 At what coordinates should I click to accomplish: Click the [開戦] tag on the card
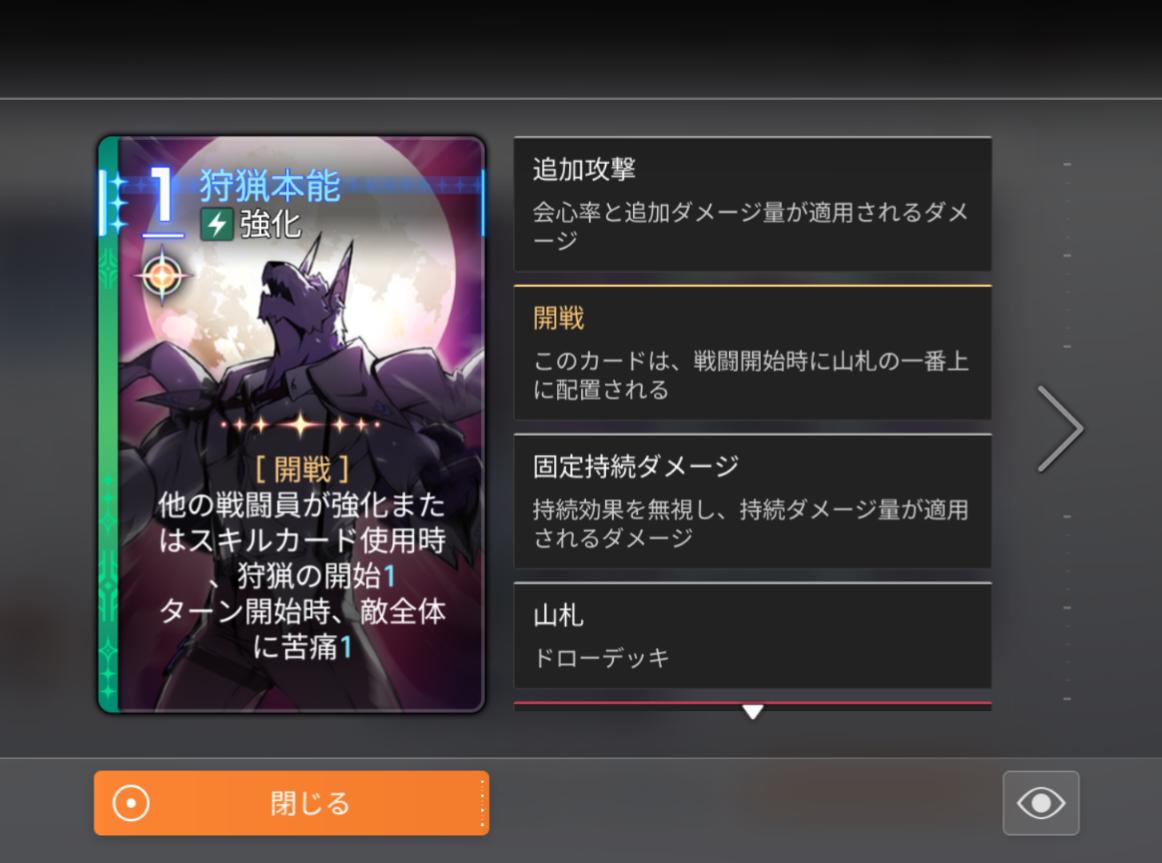tap(302, 469)
